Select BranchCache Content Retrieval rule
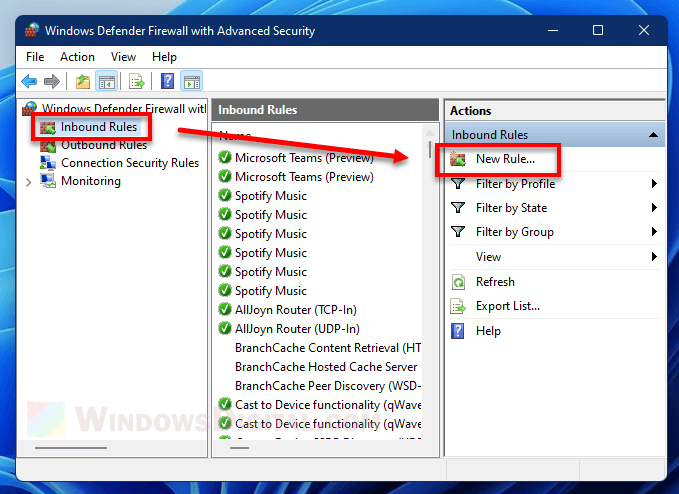The height and width of the screenshot is (494, 679). point(328,348)
